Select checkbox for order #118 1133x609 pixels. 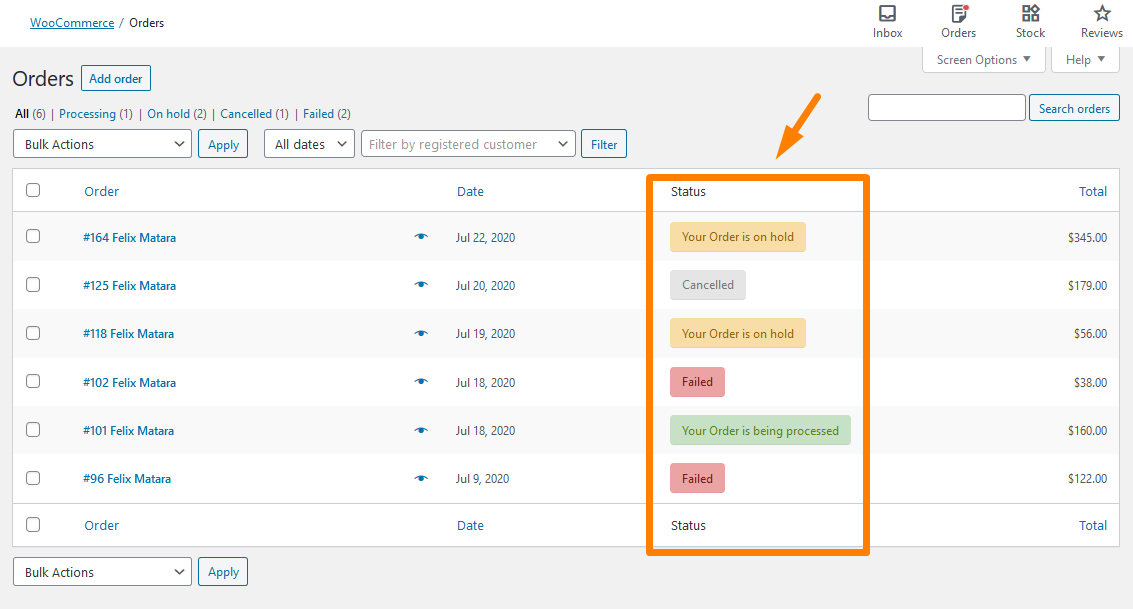point(33,333)
